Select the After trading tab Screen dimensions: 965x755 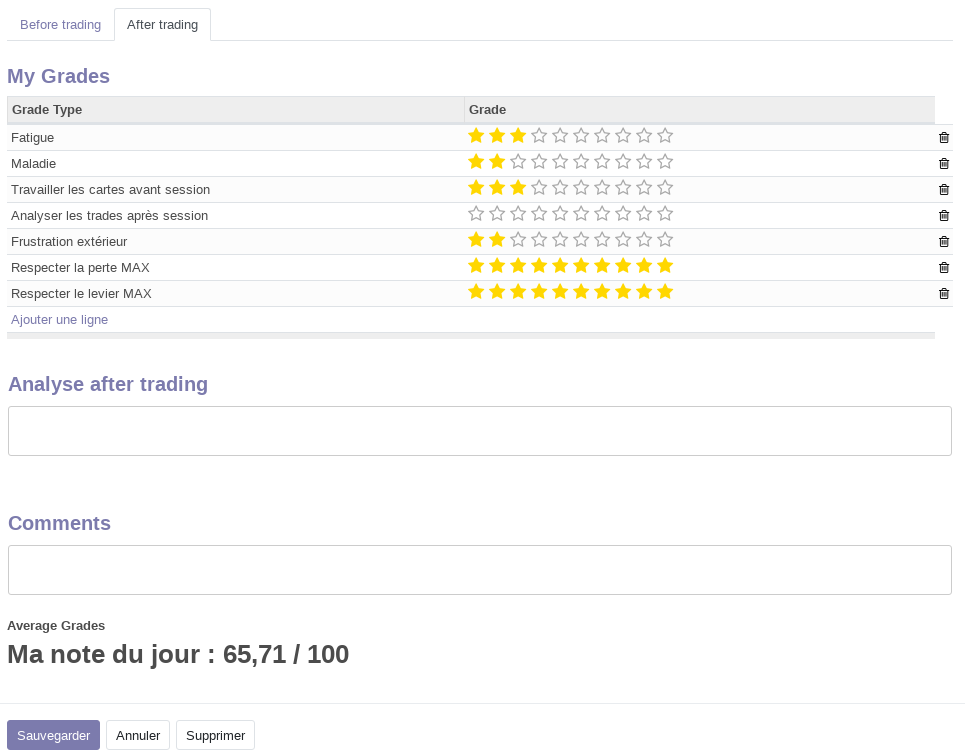coord(162,25)
